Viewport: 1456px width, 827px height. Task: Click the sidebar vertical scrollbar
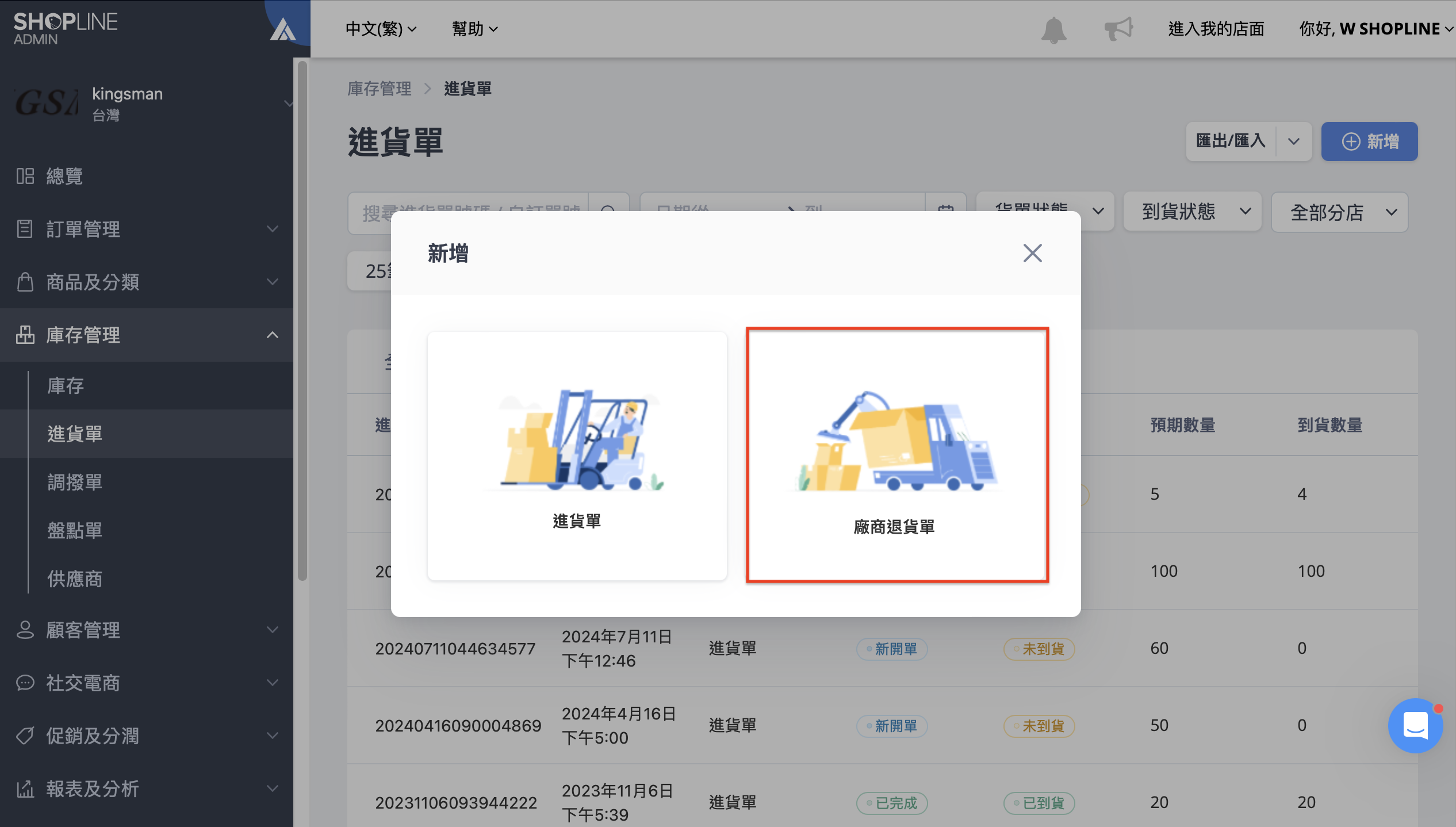point(302,322)
